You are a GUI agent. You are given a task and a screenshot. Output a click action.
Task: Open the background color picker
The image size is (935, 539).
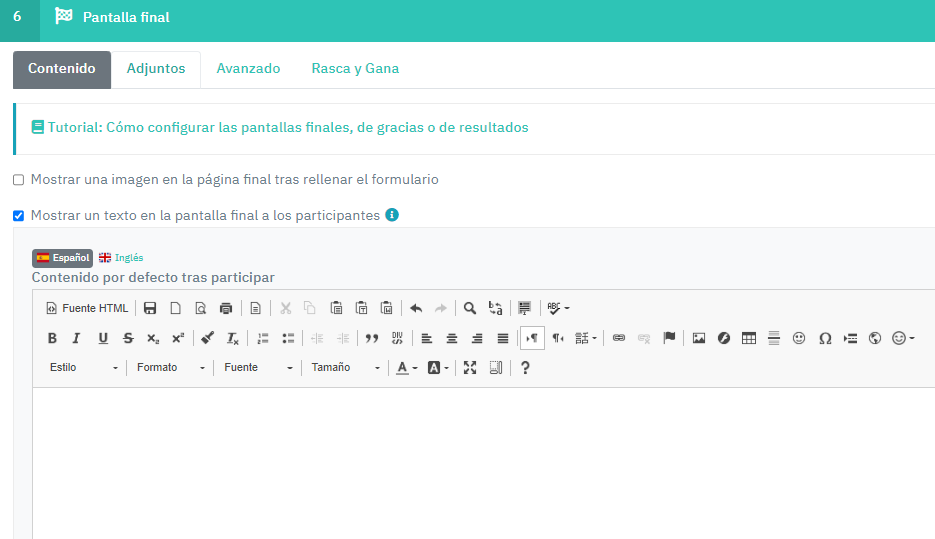pyautogui.click(x=438, y=368)
